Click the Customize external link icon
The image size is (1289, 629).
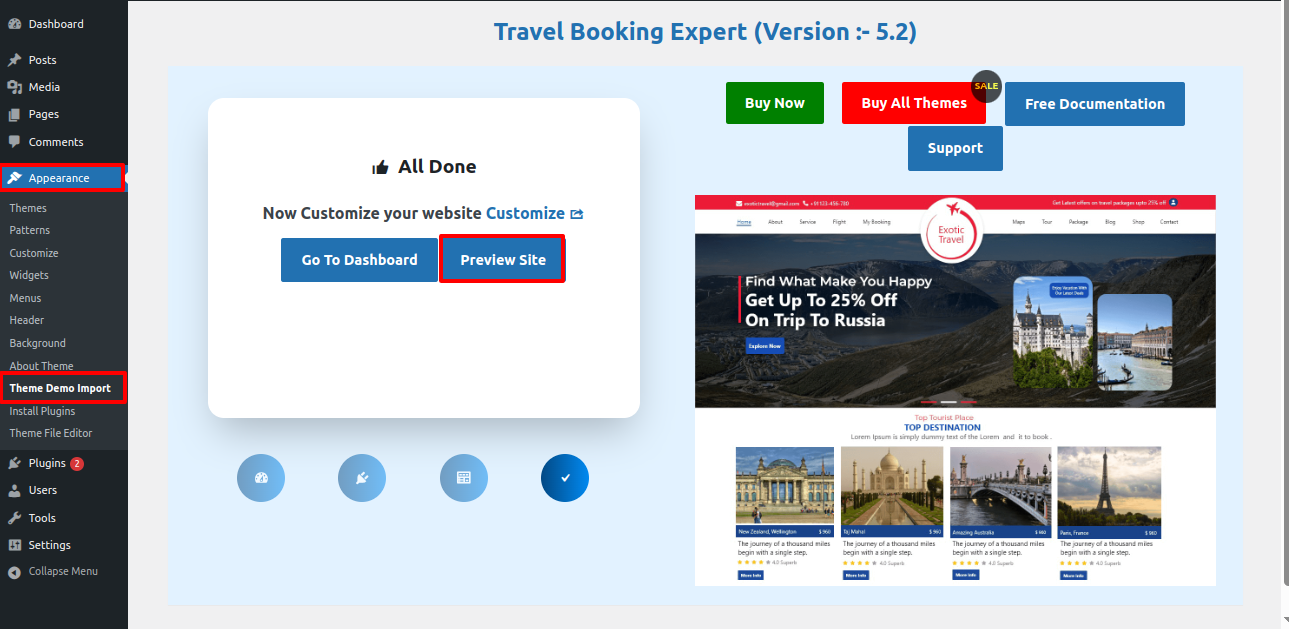(577, 214)
